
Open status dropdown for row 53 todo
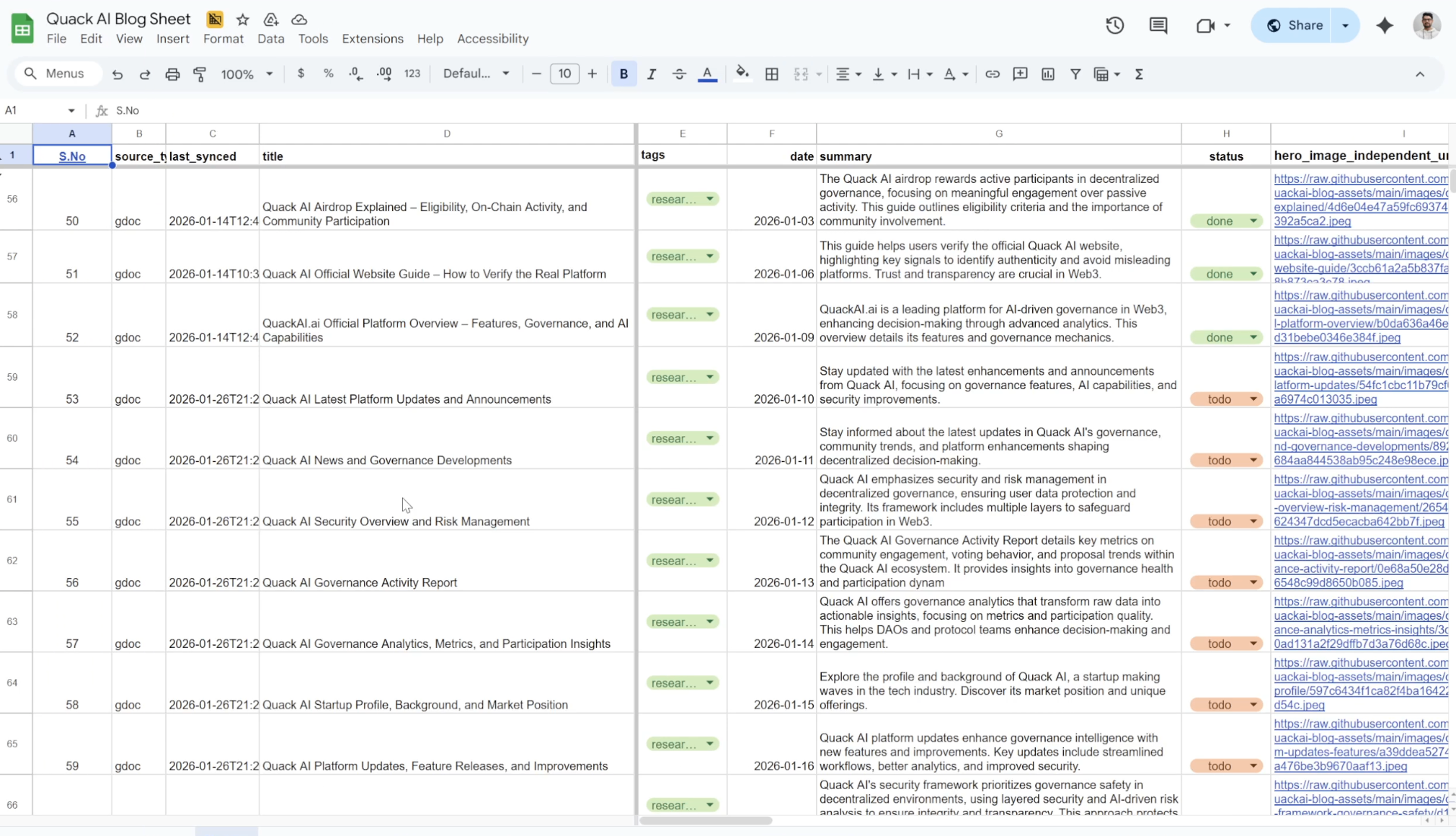(1225, 399)
